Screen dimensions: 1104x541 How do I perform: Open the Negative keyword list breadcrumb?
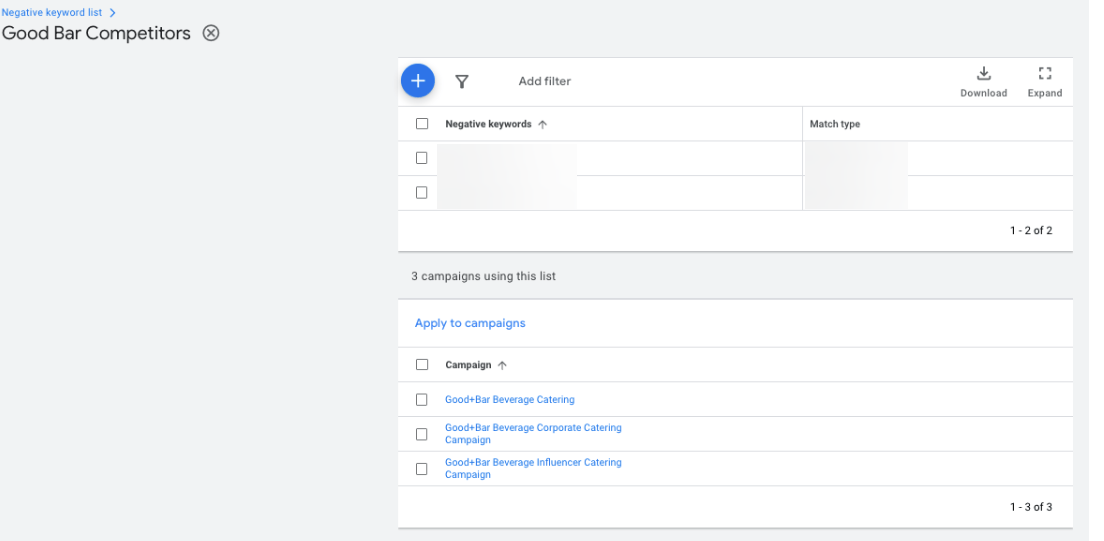click(52, 12)
